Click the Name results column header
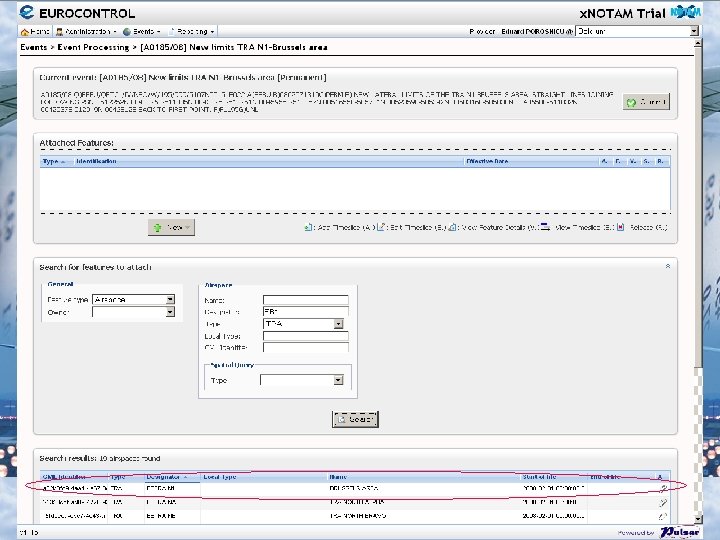720x540 pixels. pos(423,477)
